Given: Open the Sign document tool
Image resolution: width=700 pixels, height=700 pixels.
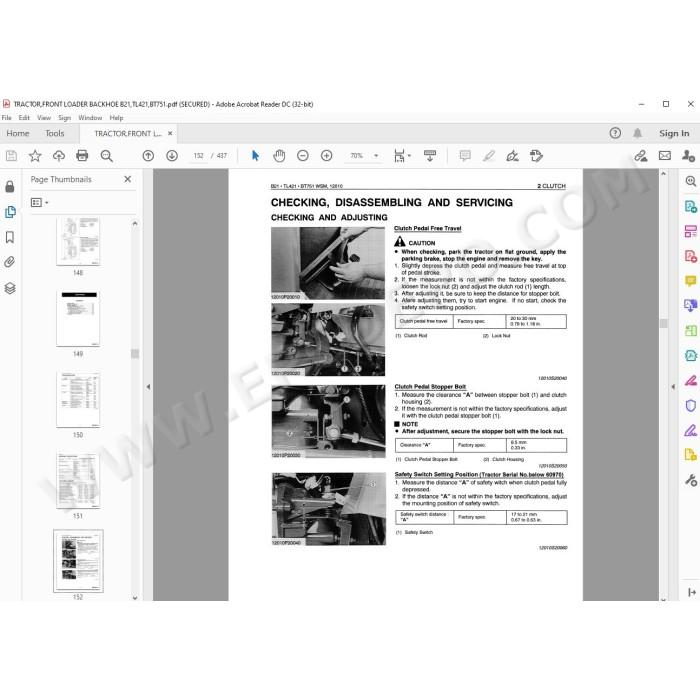Looking at the screenshot, I should point(512,156).
